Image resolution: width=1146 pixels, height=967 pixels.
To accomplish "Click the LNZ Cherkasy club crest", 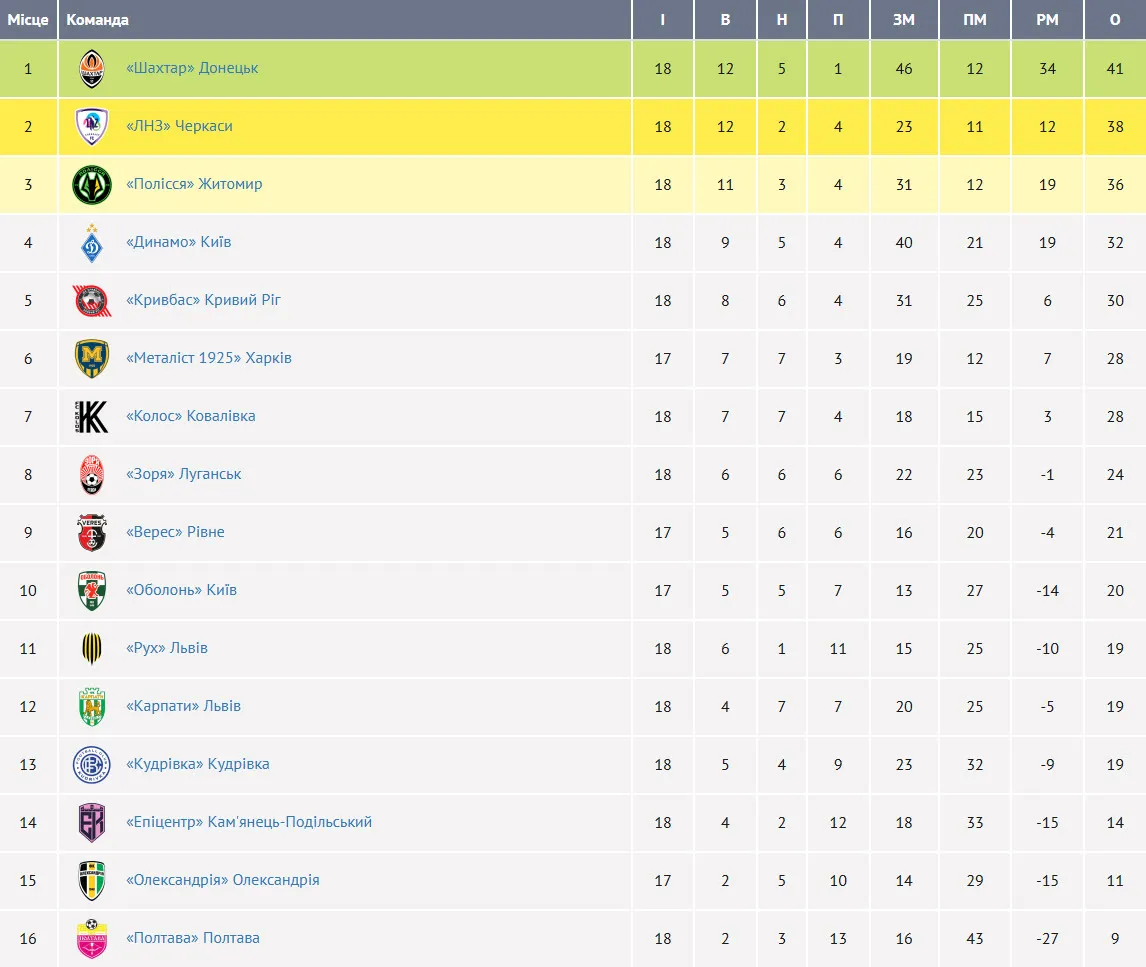I will coord(92,127).
